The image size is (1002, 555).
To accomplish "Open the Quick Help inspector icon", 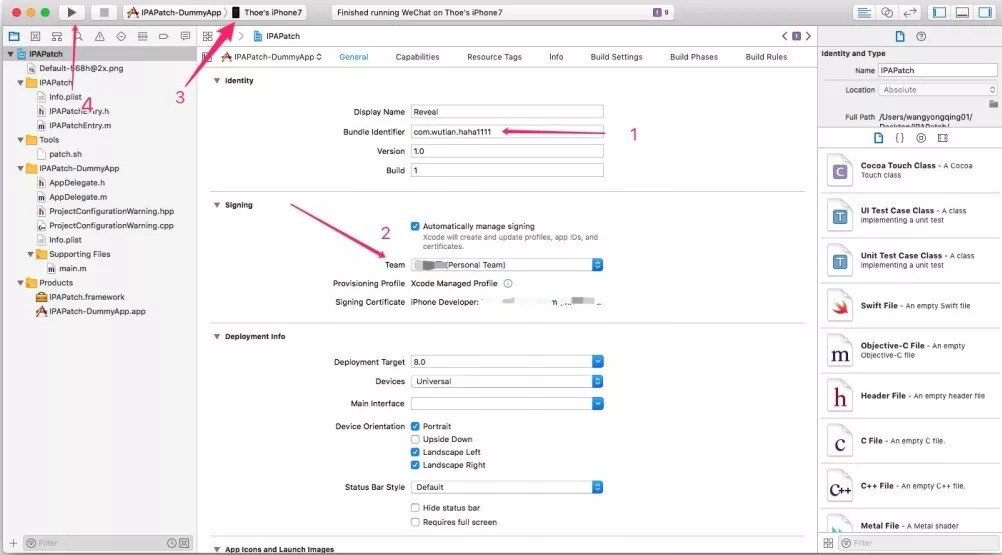I will click(921, 36).
